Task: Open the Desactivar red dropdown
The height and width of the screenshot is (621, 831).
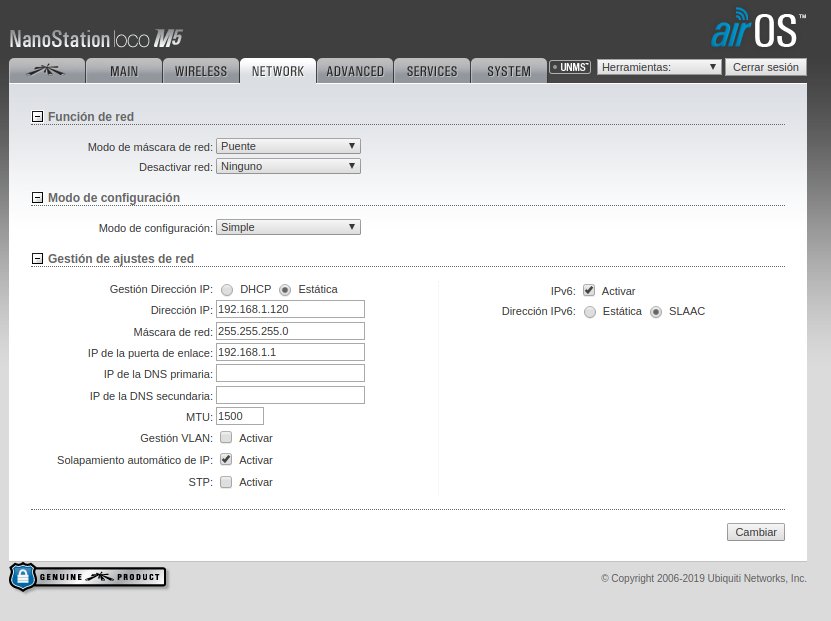Action: point(288,166)
